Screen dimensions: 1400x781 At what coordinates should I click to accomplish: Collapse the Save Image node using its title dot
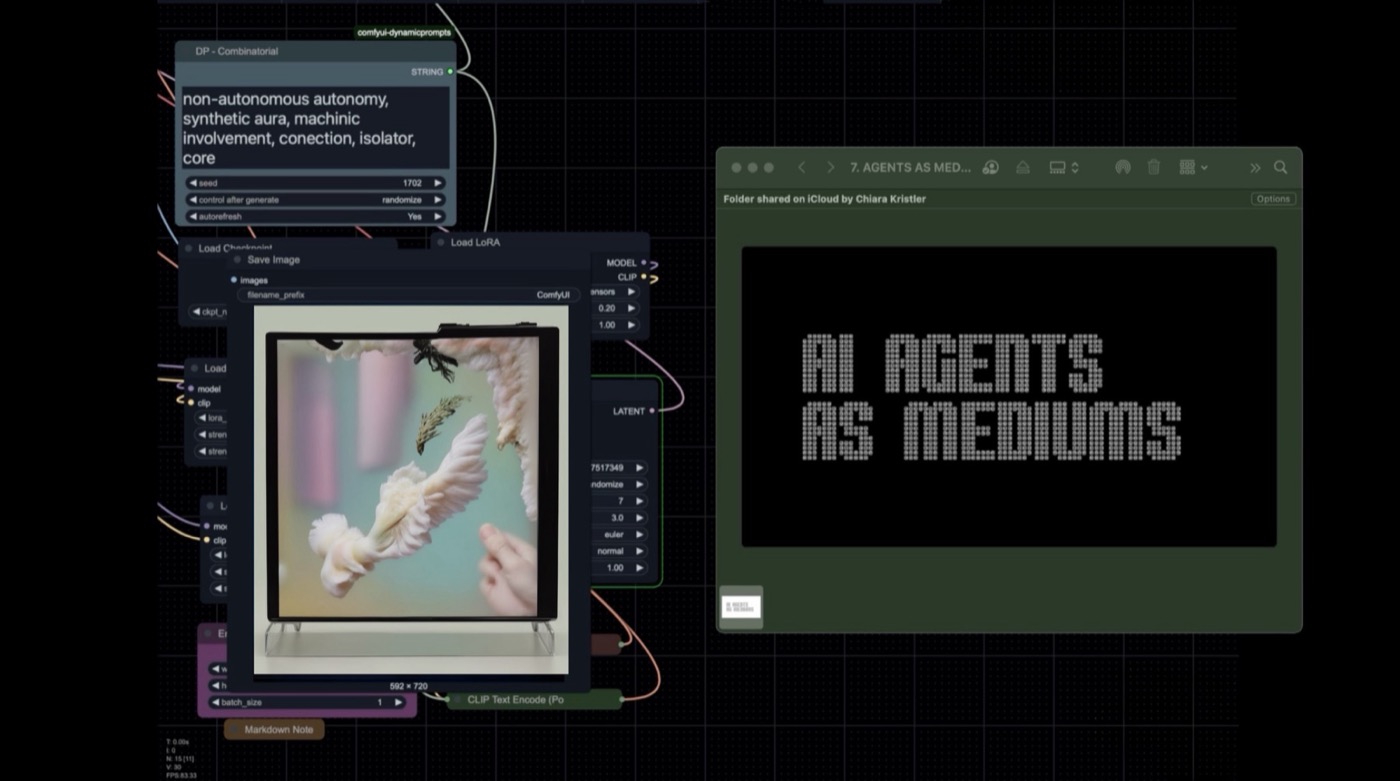point(237,260)
